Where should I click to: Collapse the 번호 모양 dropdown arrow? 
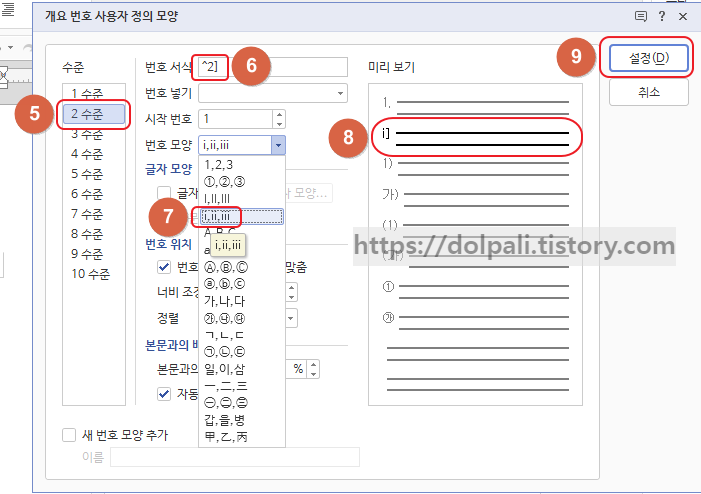pyautogui.click(x=278, y=145)
